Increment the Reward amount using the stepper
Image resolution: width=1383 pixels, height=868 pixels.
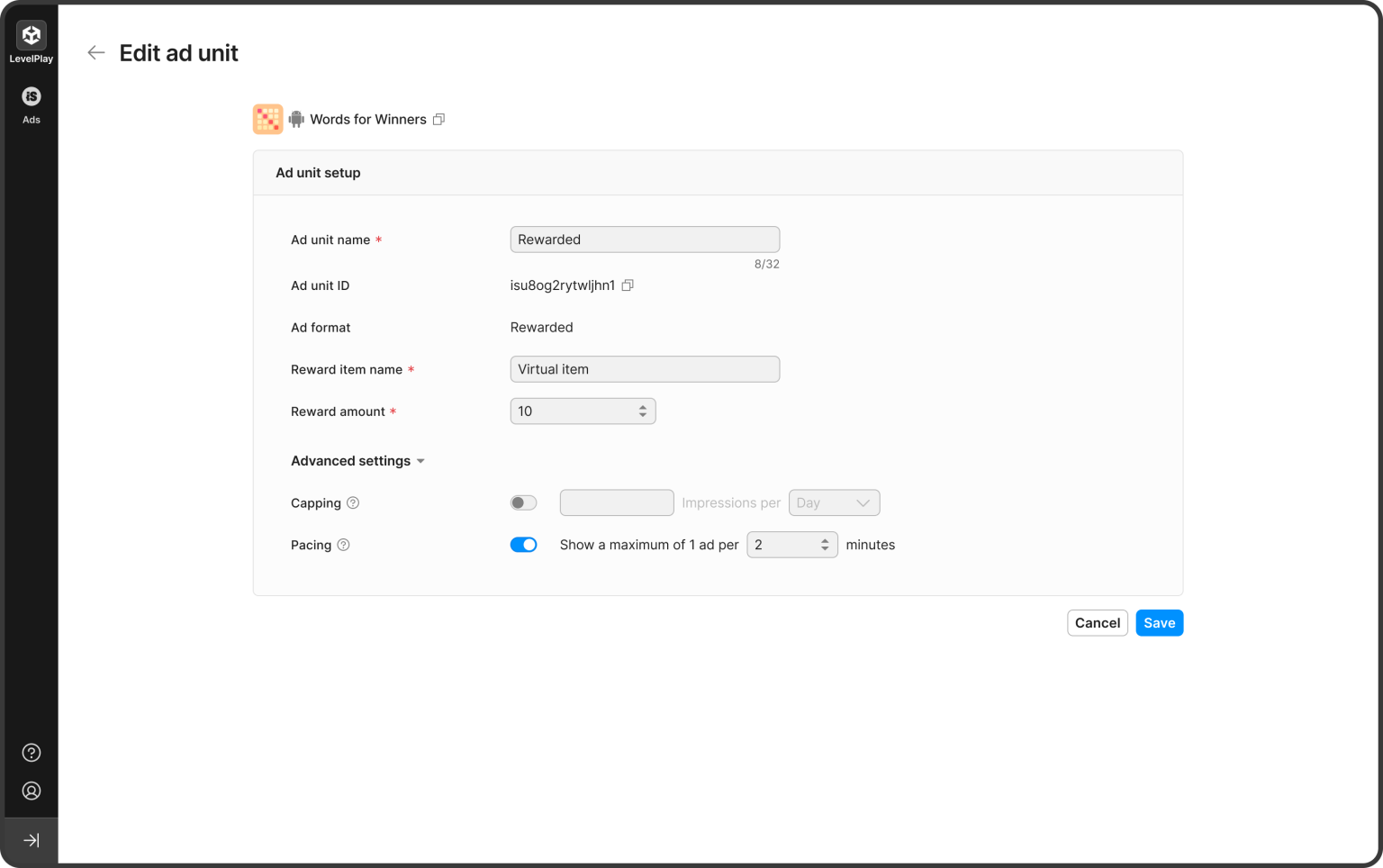tap(642, 407)
